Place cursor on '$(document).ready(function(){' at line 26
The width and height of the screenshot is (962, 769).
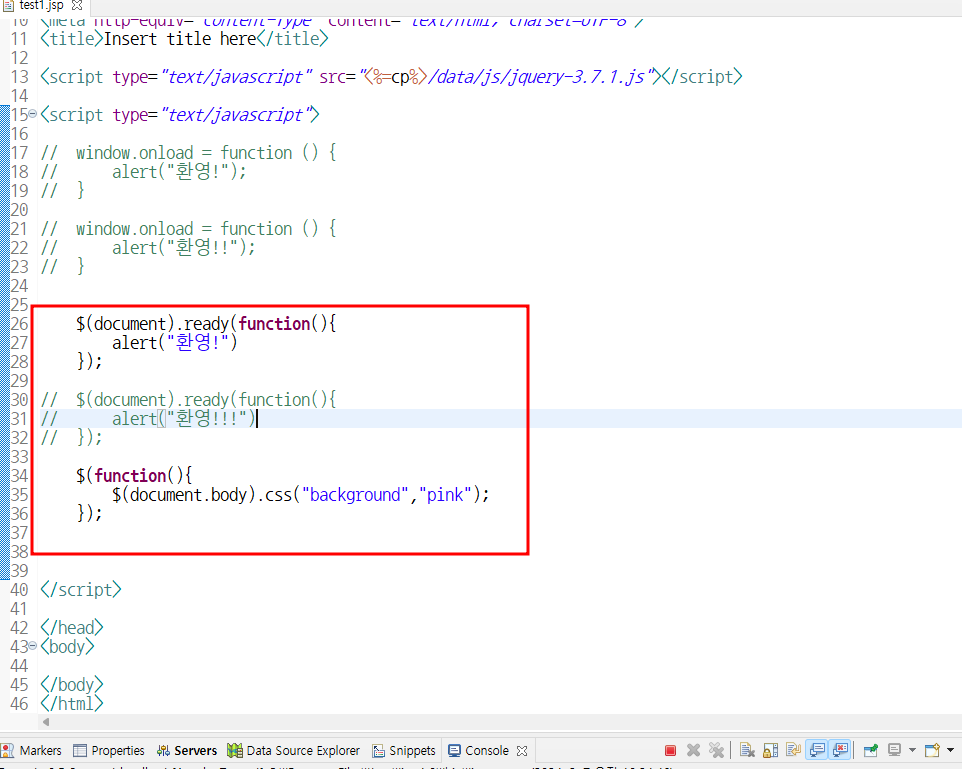pyautogui.click(x=206, y=323)
